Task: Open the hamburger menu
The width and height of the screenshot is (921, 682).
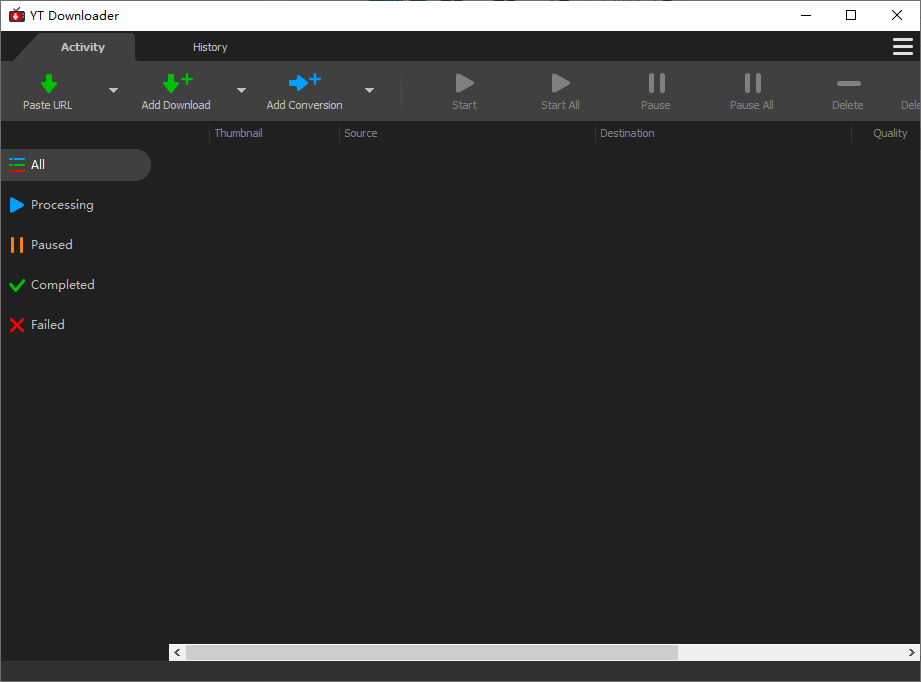Action: (903, 46)
